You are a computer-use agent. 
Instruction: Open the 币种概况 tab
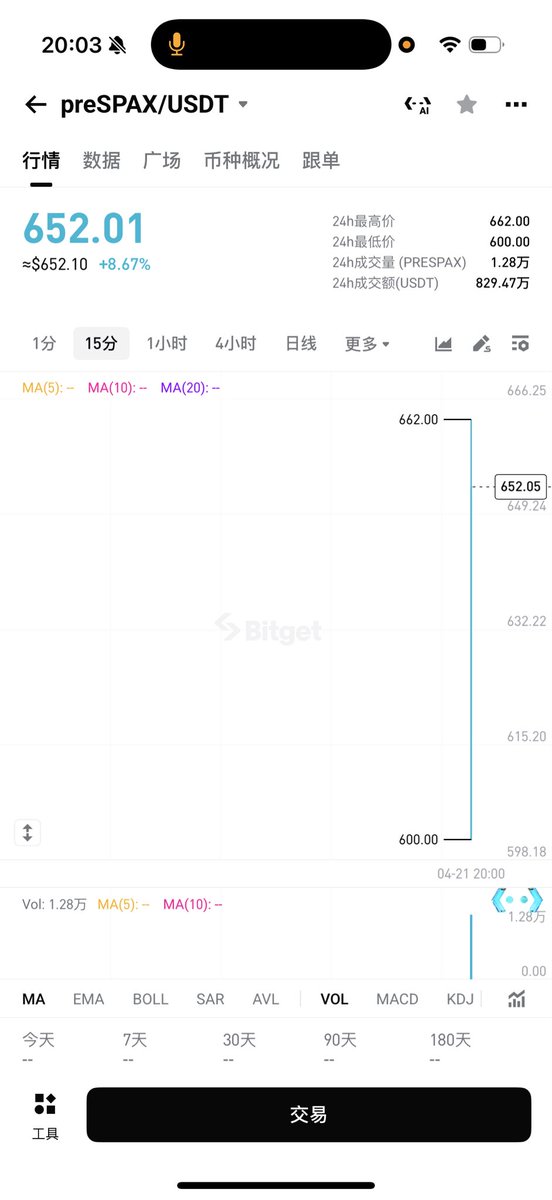[x=241, y=161]
